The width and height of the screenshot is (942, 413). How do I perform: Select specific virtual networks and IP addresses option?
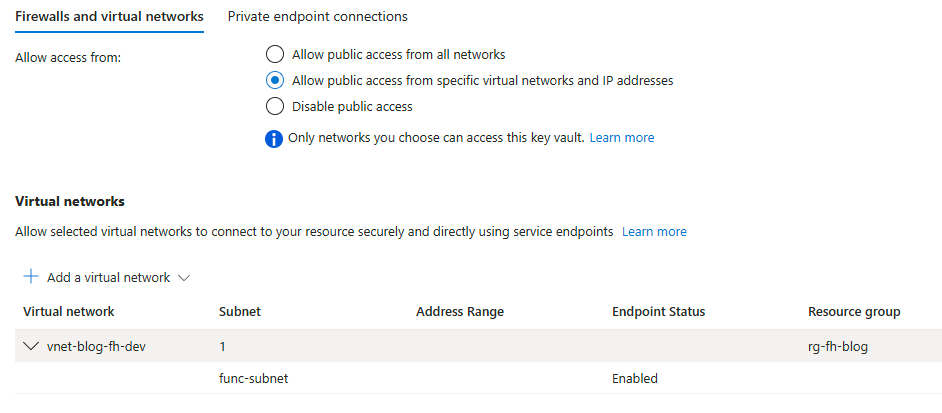coord(274,81)
